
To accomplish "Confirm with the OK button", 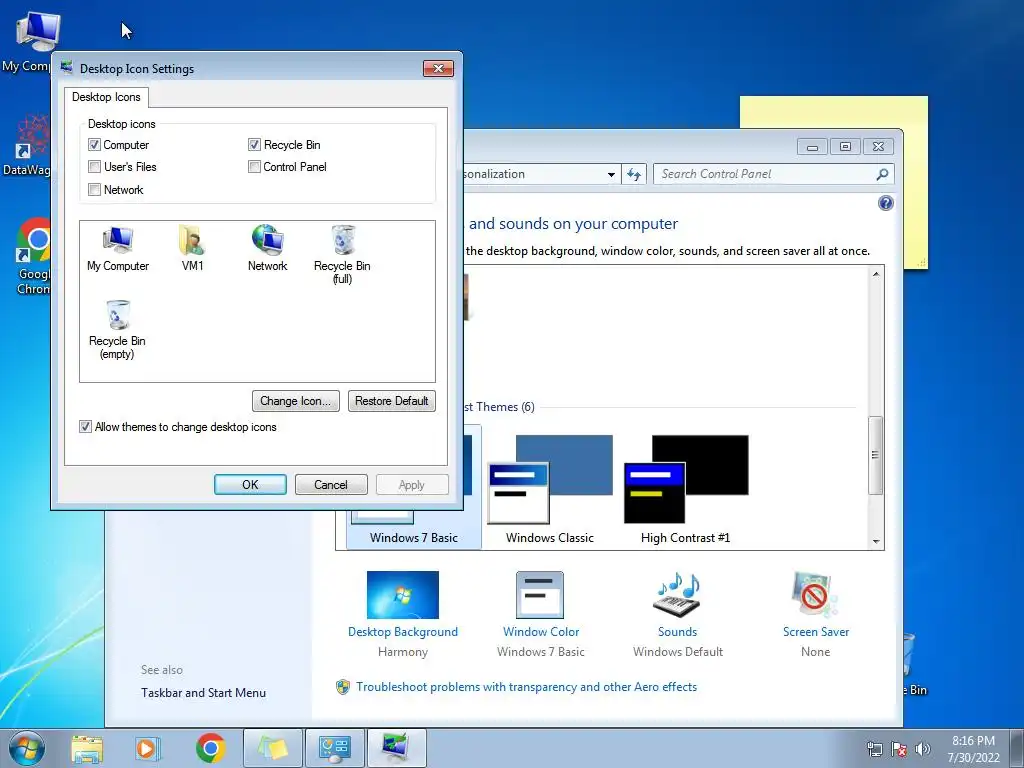I will pyautogui.click(x=250, y=485).
